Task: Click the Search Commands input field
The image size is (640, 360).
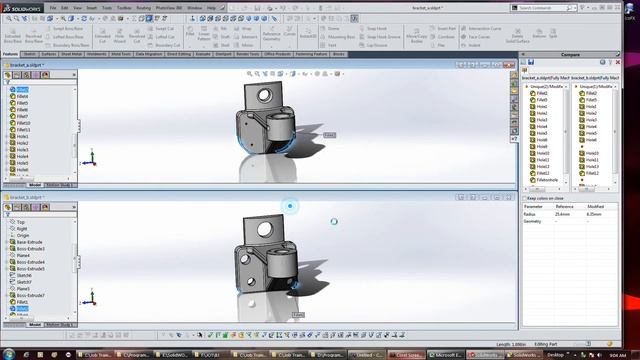Action: click(x=542, y=8)
